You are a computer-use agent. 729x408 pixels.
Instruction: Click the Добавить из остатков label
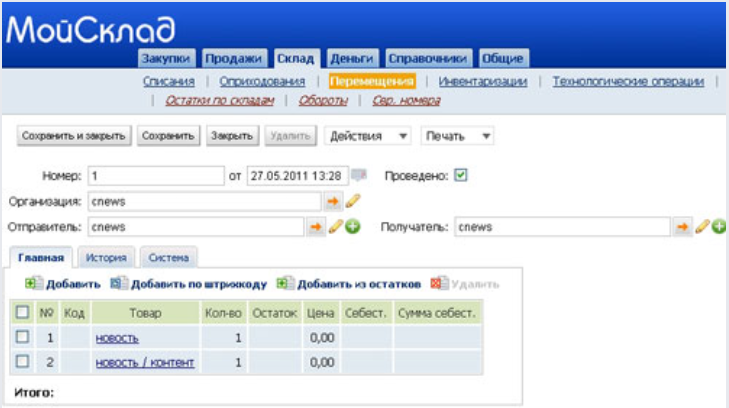click(359, 284)
